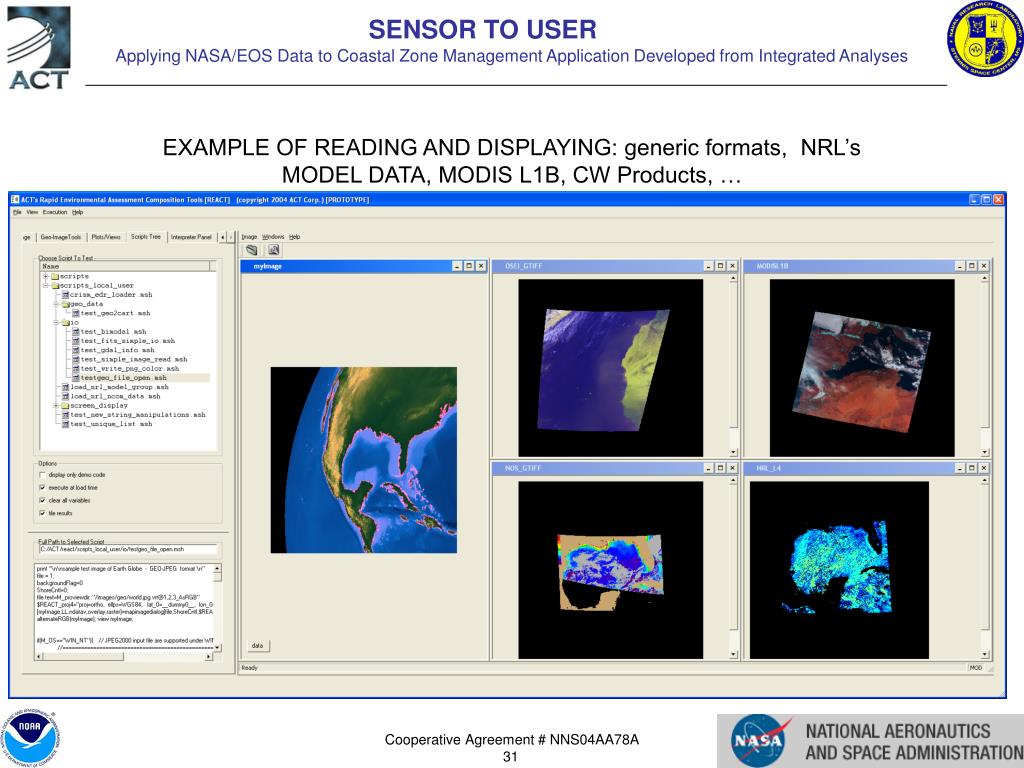Open the Image menu in display panel

click(249, 237)
